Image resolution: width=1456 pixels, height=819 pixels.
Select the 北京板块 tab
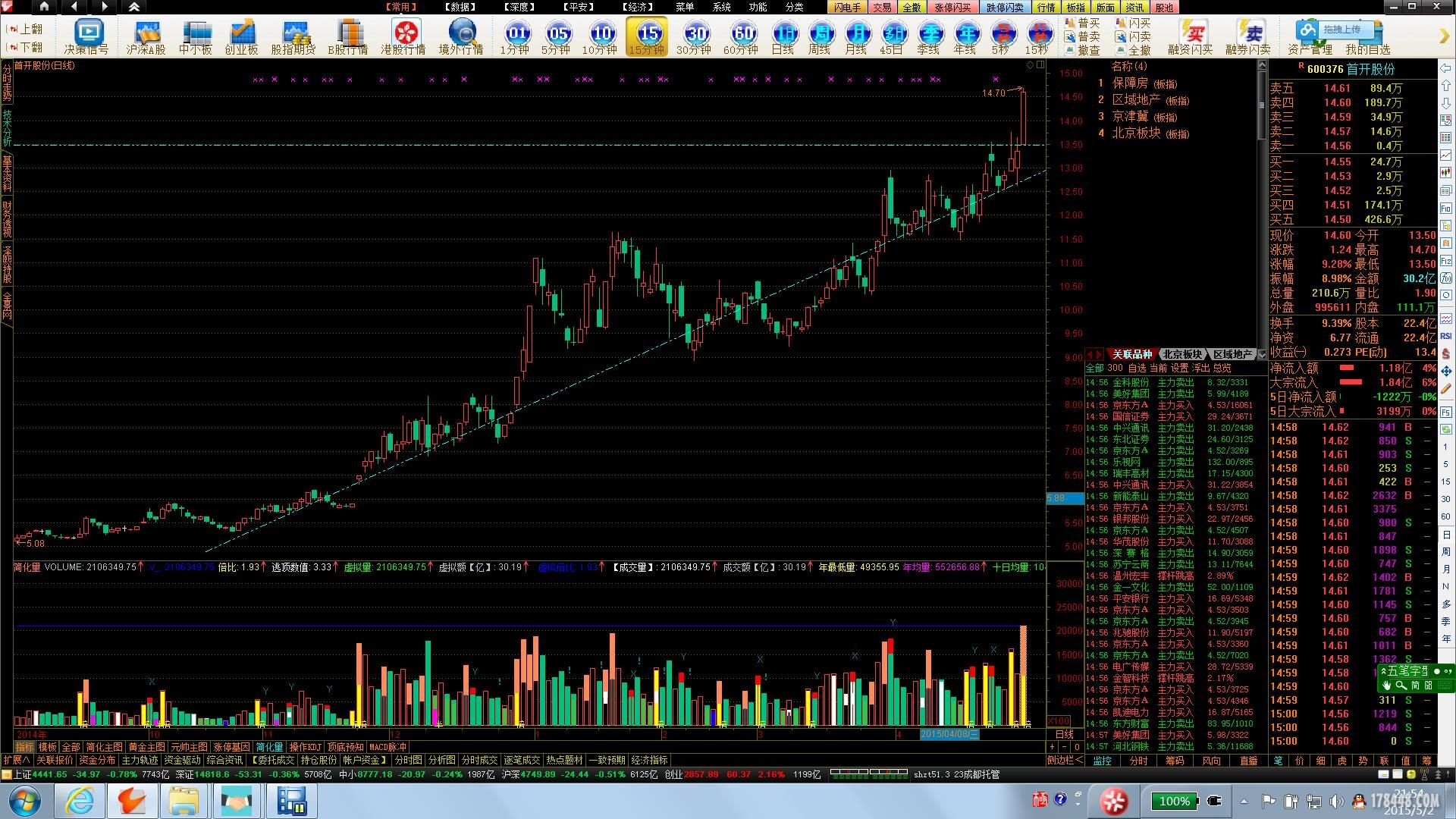tap(1182, 354)
